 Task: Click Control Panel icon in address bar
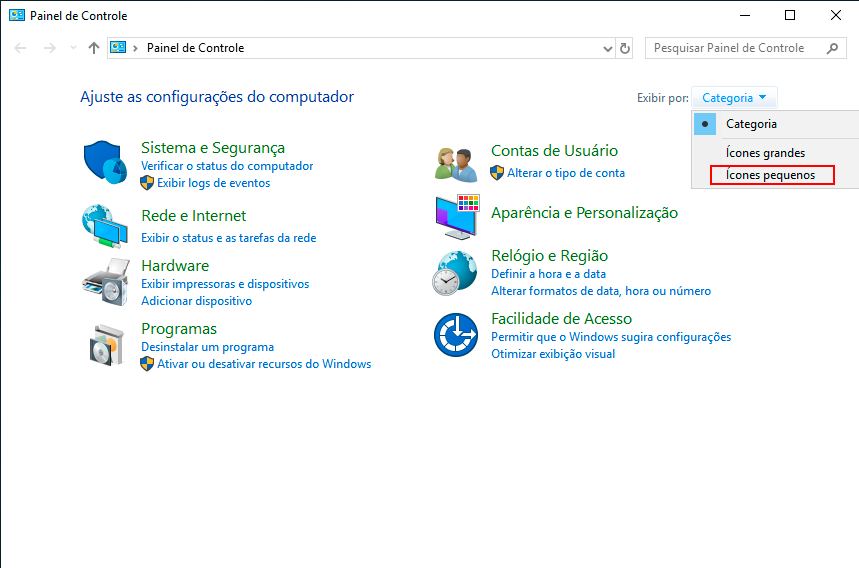[118, 48]
